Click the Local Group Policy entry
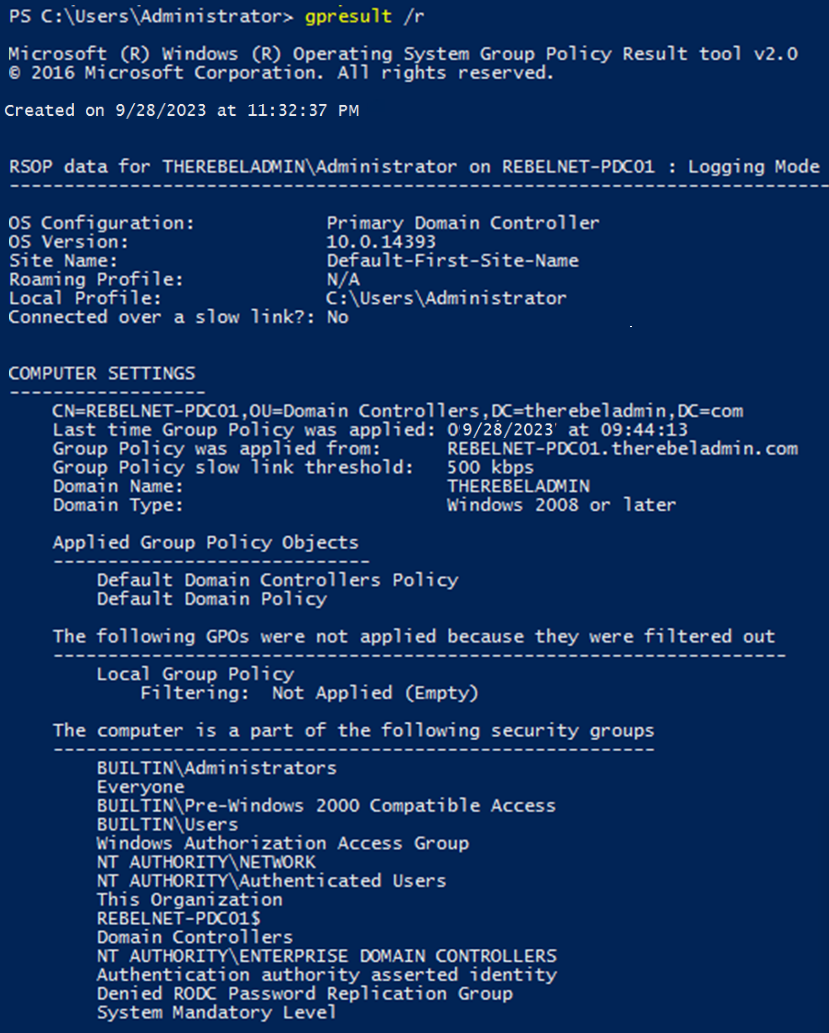The width and height of the screenshot is (829, 1033). [195, 674]
